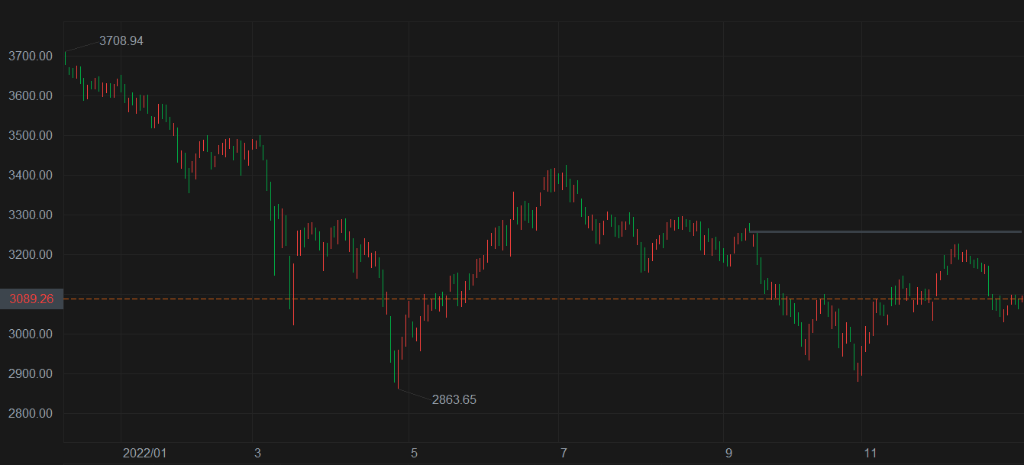Click the 2022/01 date label
1024x465 pixels.
tap(144, 454)
